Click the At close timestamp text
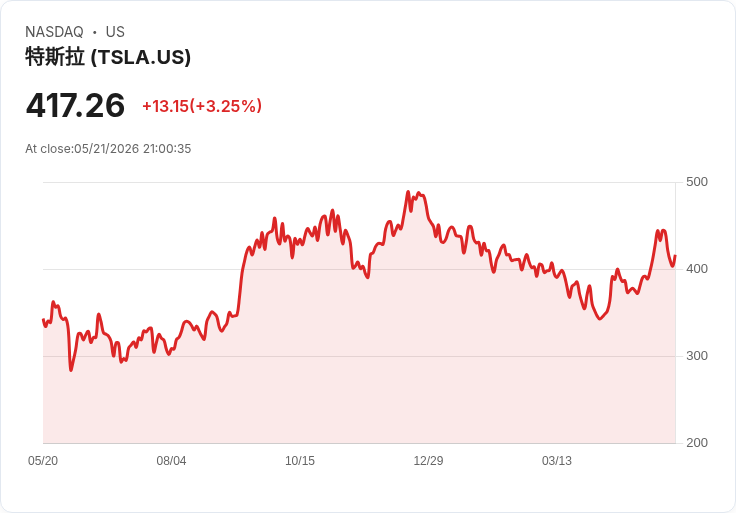 (108, 149)
